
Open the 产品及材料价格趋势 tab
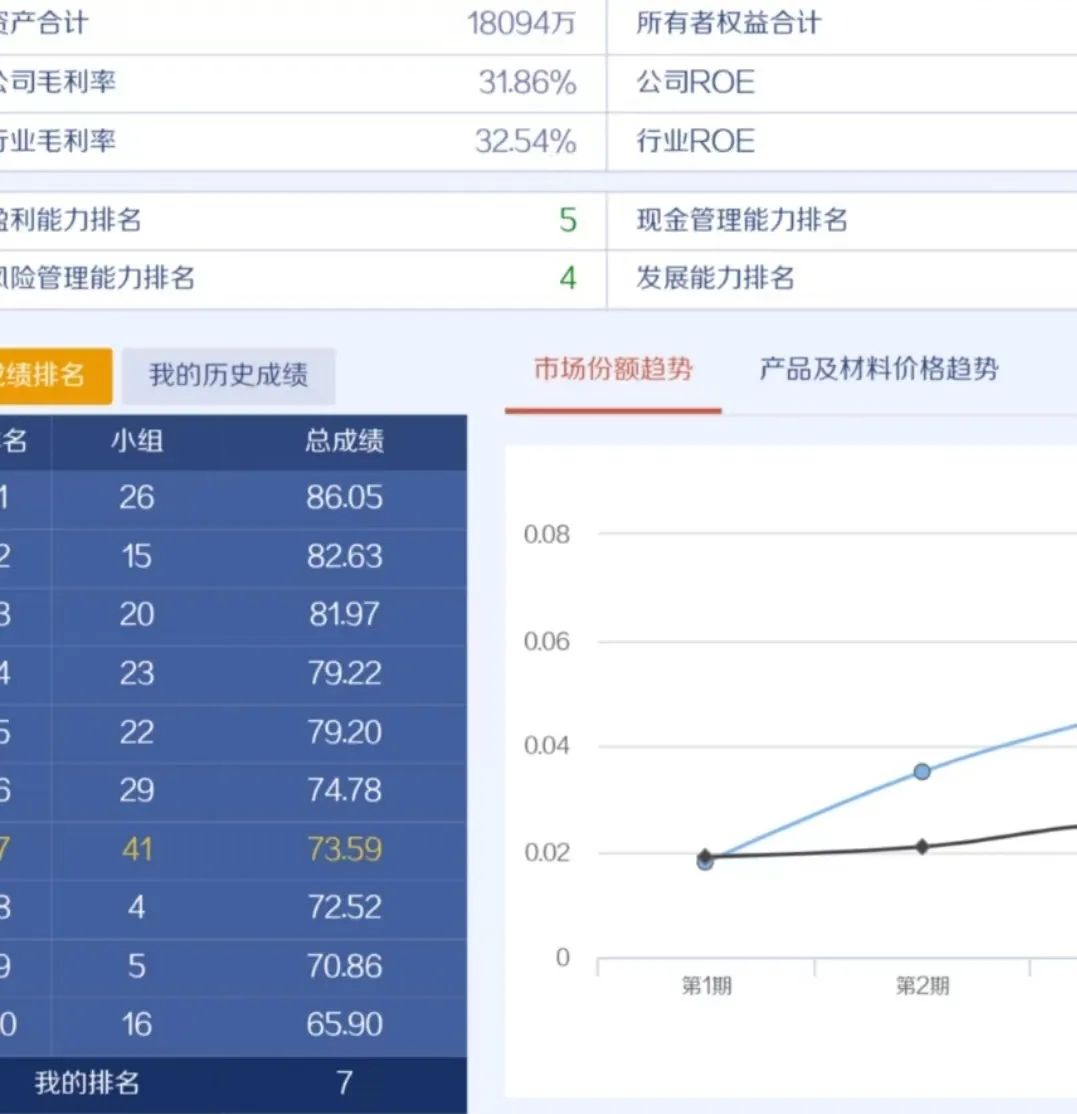[878, 370]
